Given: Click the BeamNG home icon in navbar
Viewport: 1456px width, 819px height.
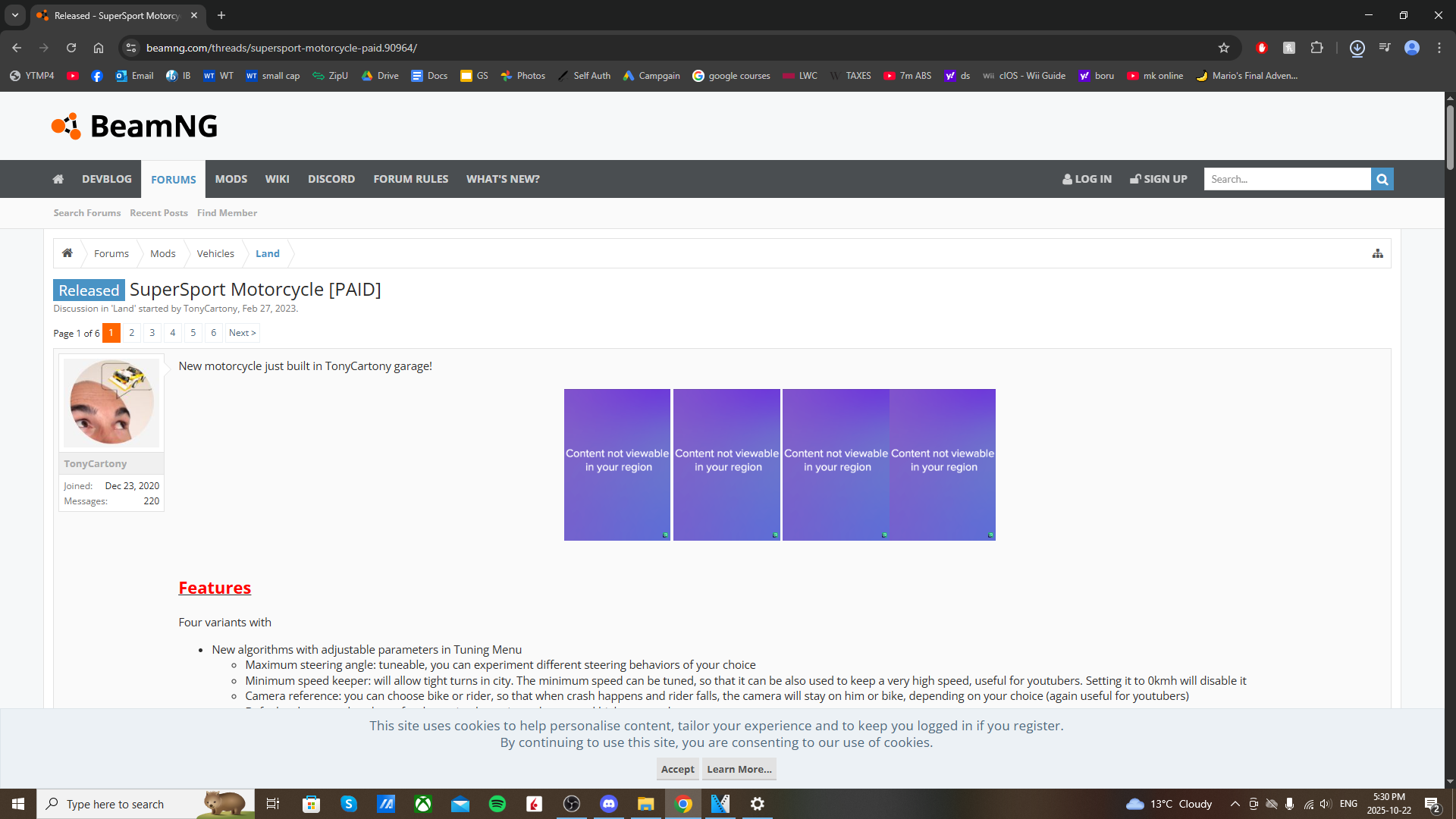Looking at the screenshot, I should 58,179.
